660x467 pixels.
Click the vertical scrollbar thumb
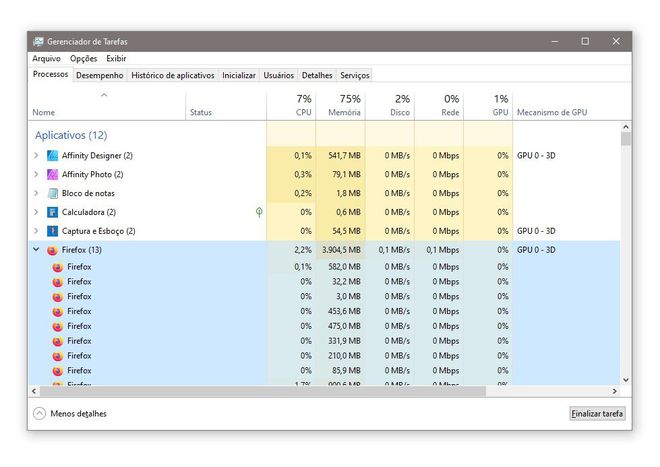(626, 139)
